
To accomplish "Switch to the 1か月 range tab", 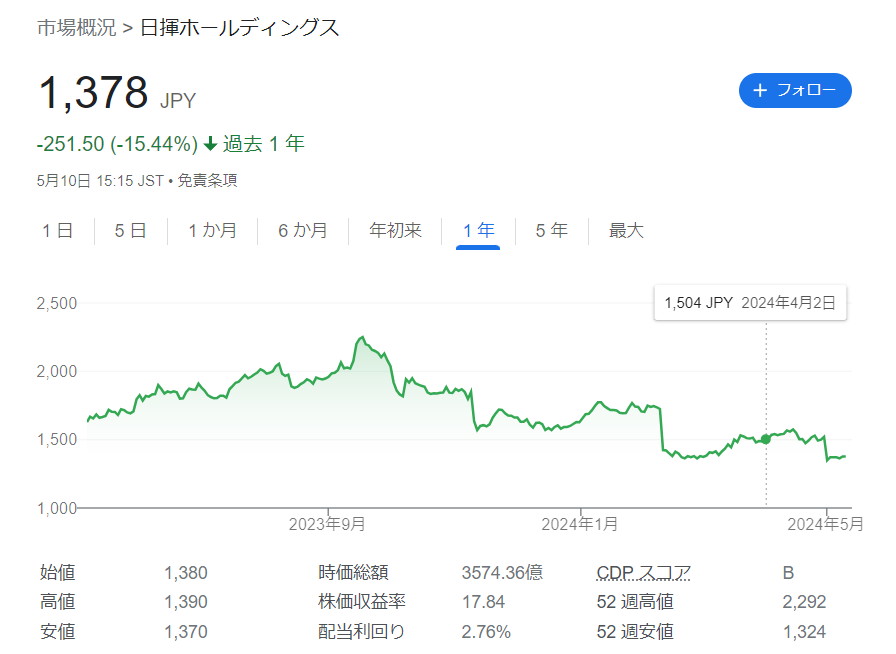I will tap(213, 230).
